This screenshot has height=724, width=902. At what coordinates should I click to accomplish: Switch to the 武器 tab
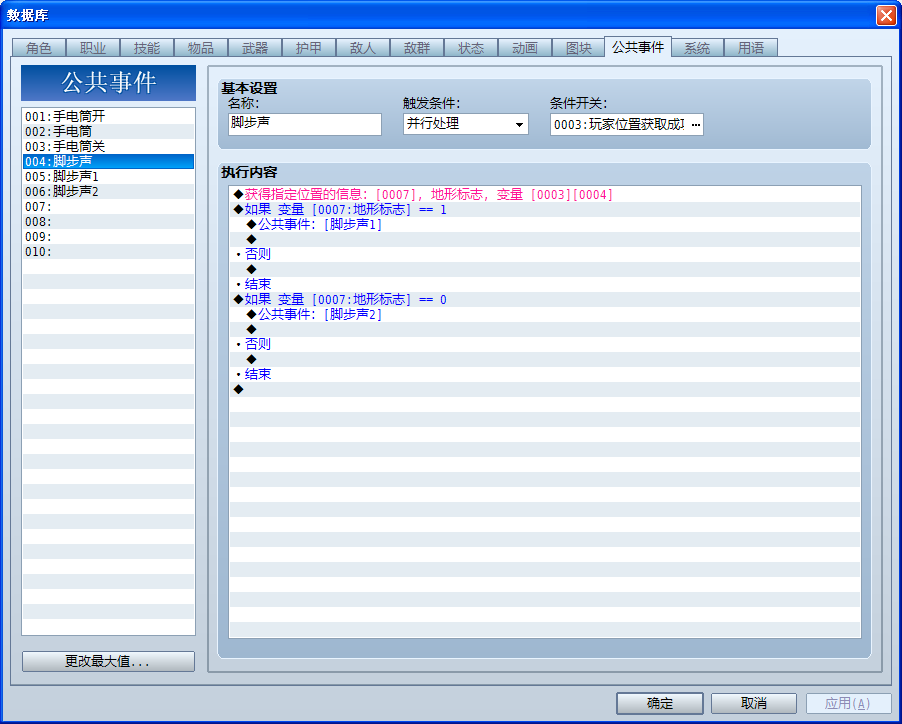pos(255,48)
